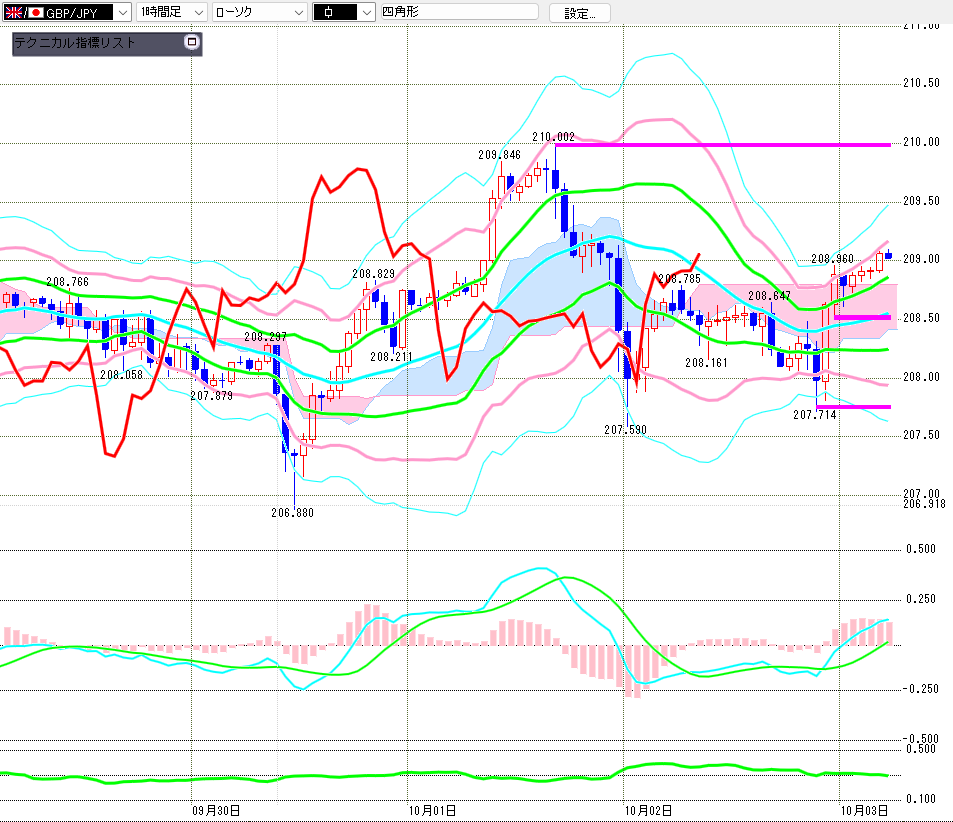Screen dimensions: 953x822
Task: Click the 設定... settings button
Action: click(580, 13)
